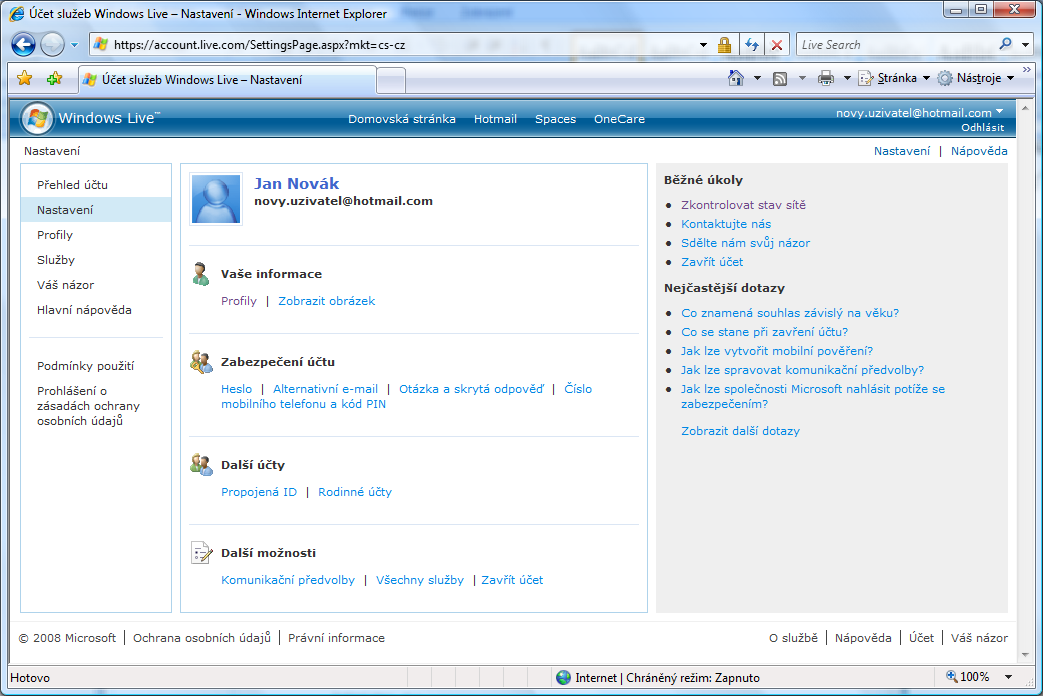Open the Všechny služby link
The height and width of the screenshot is (696, 1043).
coord(420,580)
